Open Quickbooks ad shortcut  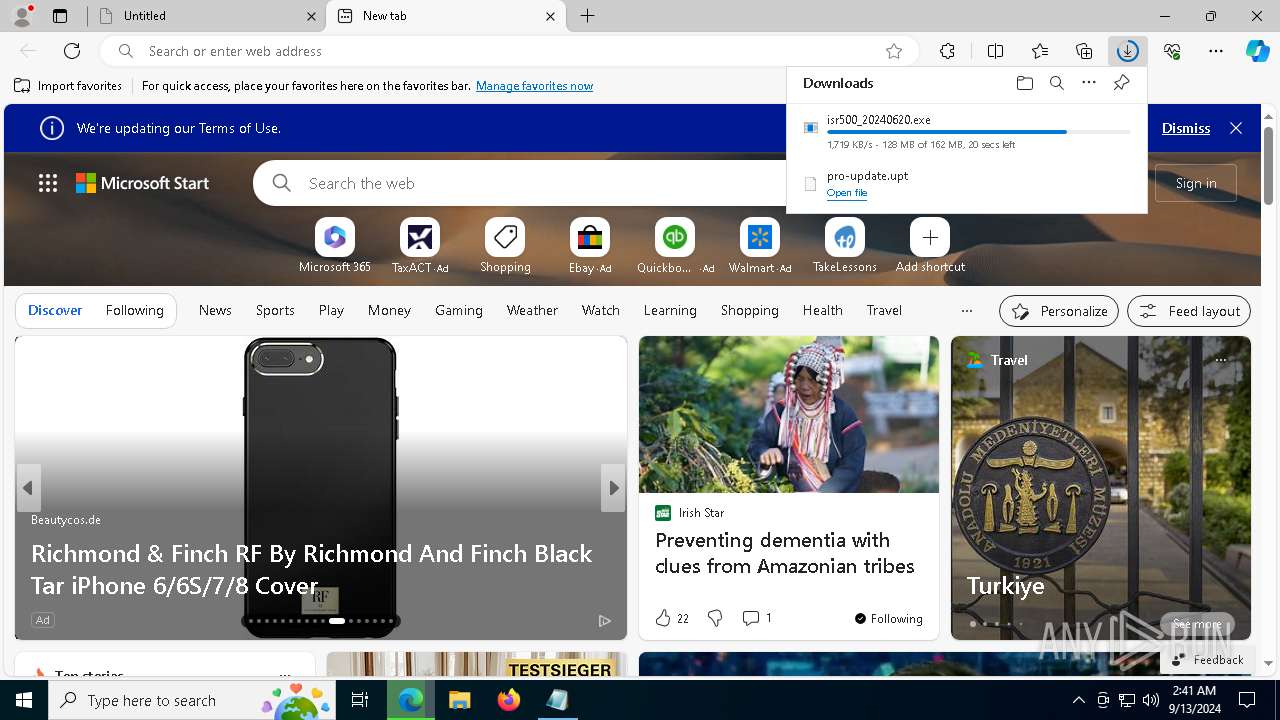(x=675, y=246)
